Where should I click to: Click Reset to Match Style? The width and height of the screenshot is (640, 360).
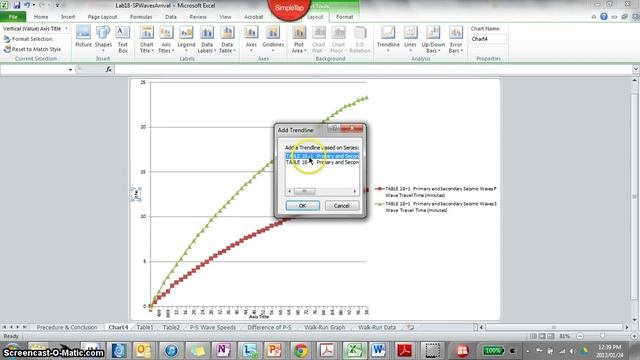coord(32,49)
